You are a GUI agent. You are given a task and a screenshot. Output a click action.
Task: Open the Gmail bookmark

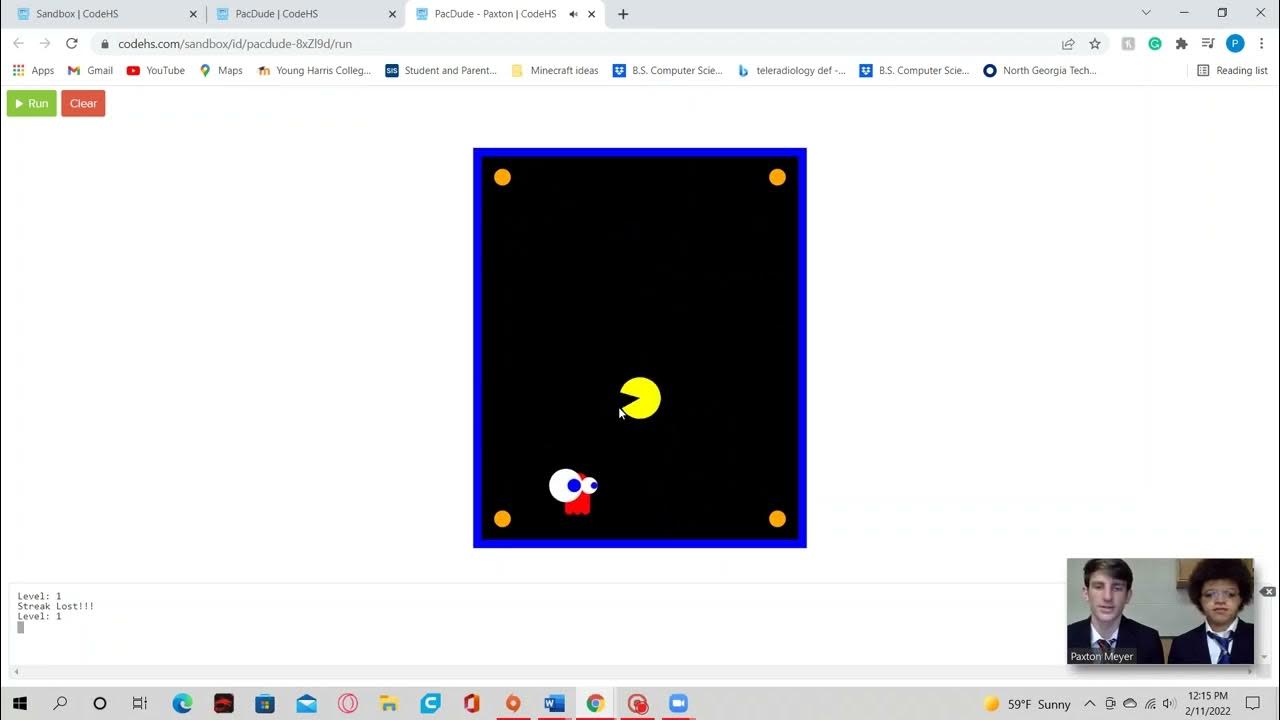pos(90,70)
